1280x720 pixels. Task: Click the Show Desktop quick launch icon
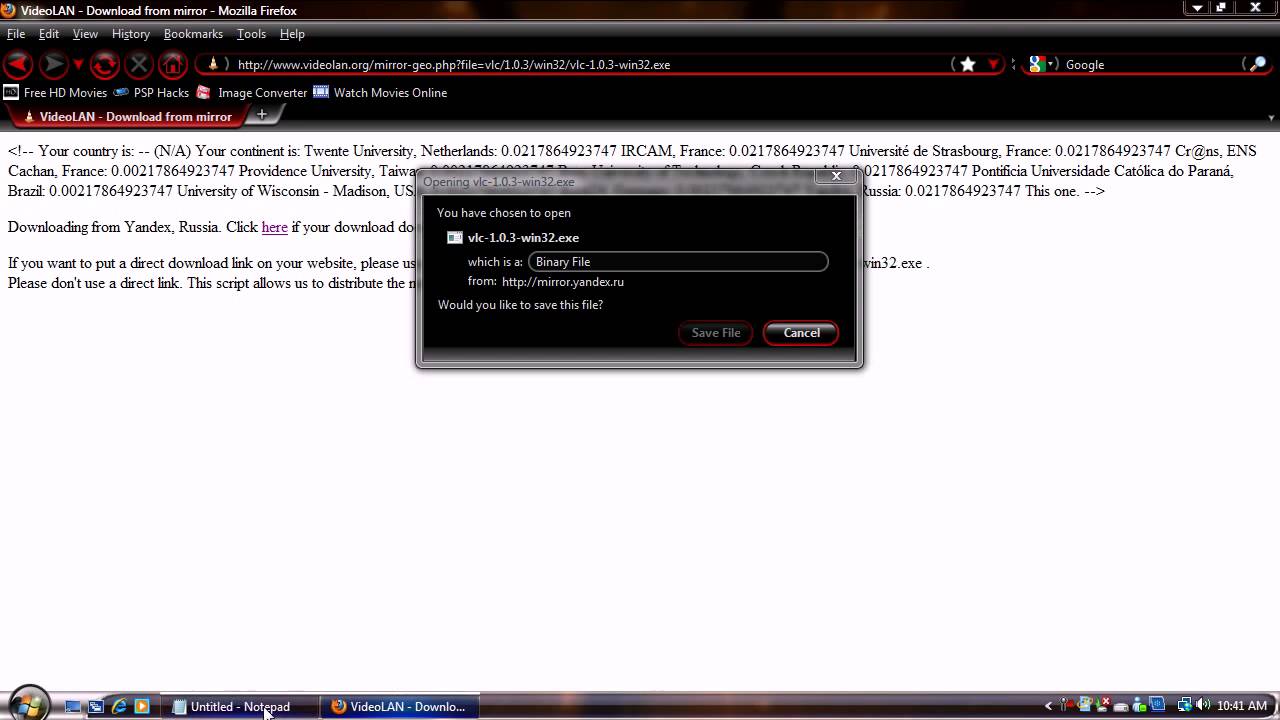(73, 707)
